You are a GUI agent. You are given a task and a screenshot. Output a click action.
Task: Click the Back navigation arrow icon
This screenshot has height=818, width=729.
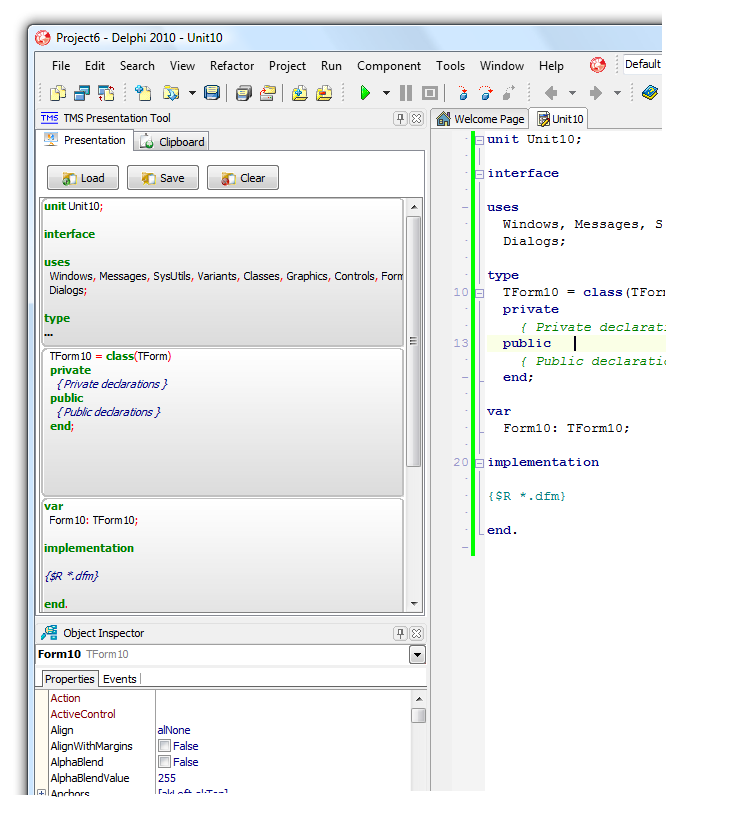click(551, 93)
